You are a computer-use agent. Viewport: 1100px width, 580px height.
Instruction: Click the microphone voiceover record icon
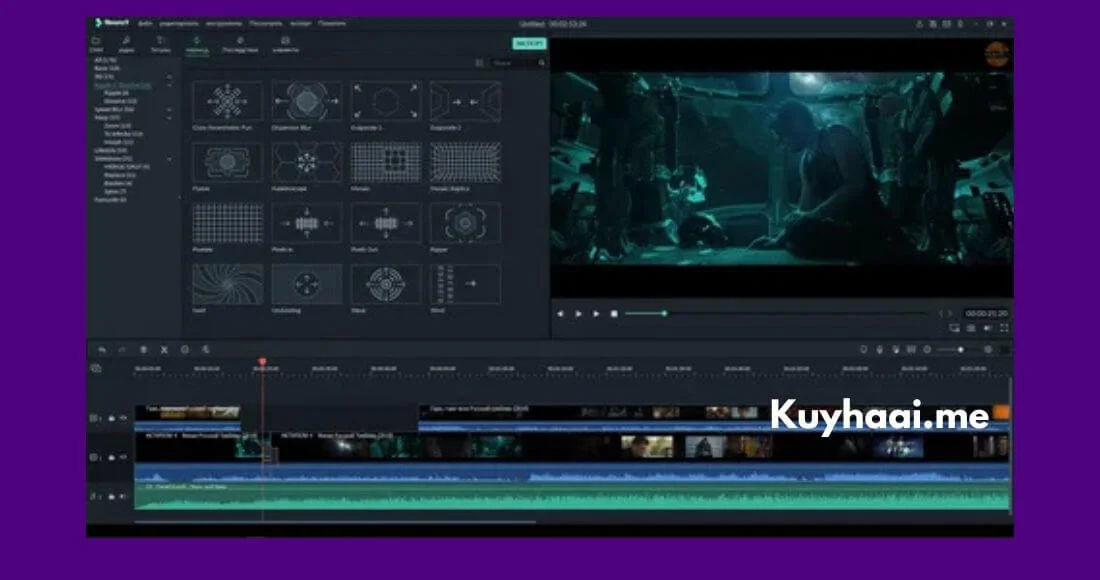(880, 349)
